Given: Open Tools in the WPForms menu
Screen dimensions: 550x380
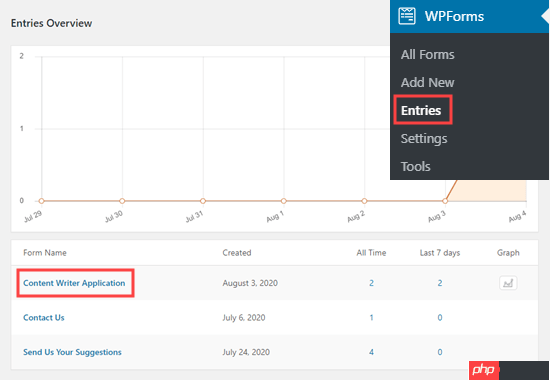Looking at the screenshot, I should click(415, 166).
